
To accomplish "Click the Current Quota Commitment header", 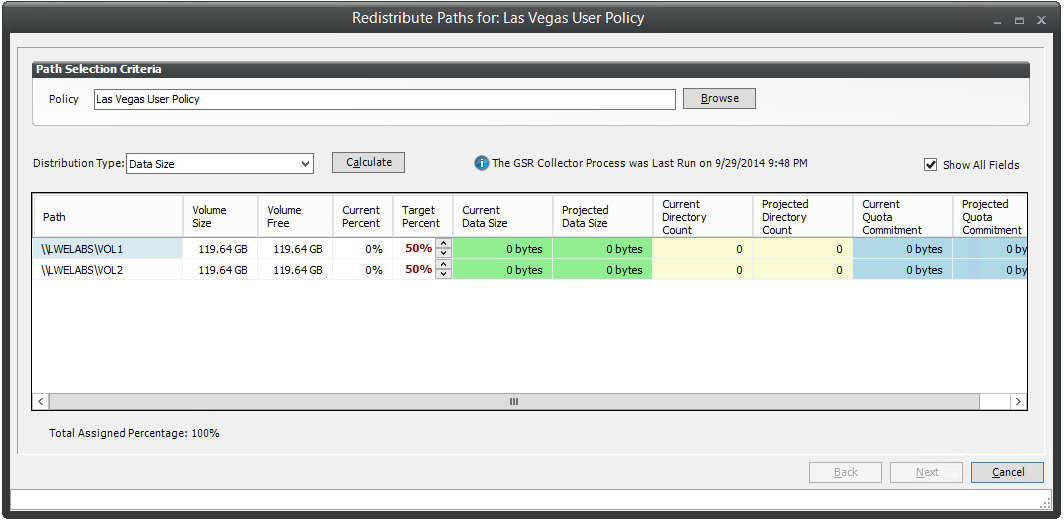I will (x=902, y=216).
